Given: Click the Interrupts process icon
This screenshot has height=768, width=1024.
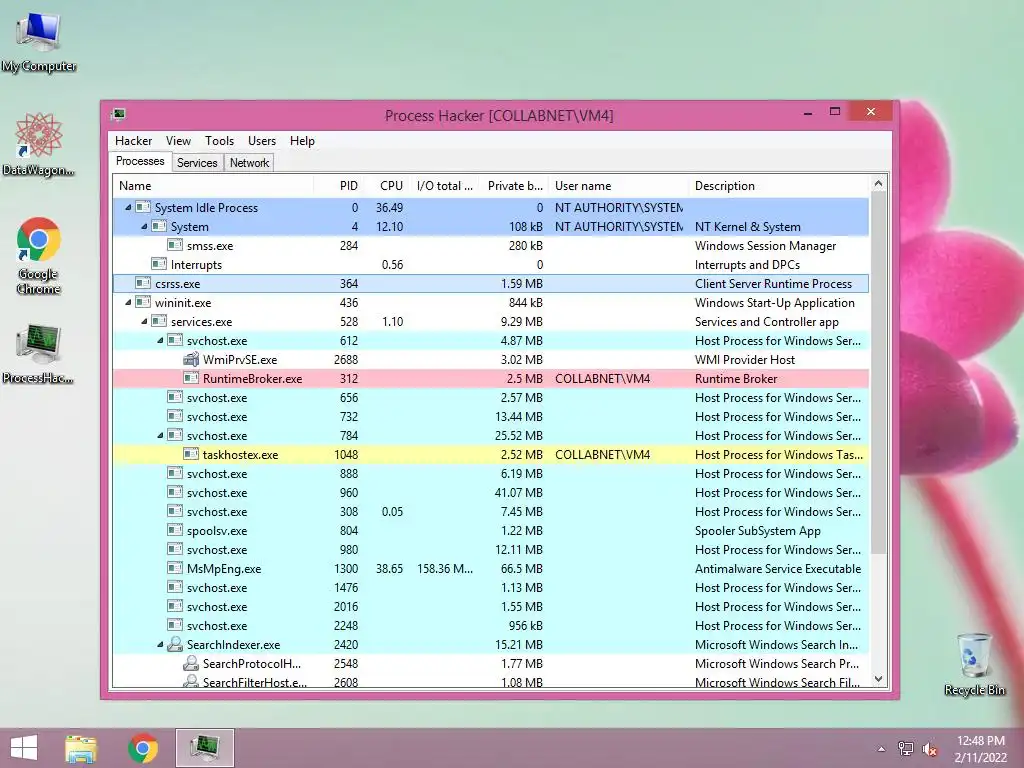Looking at the screenshot, I should click(x=159, y=264).
